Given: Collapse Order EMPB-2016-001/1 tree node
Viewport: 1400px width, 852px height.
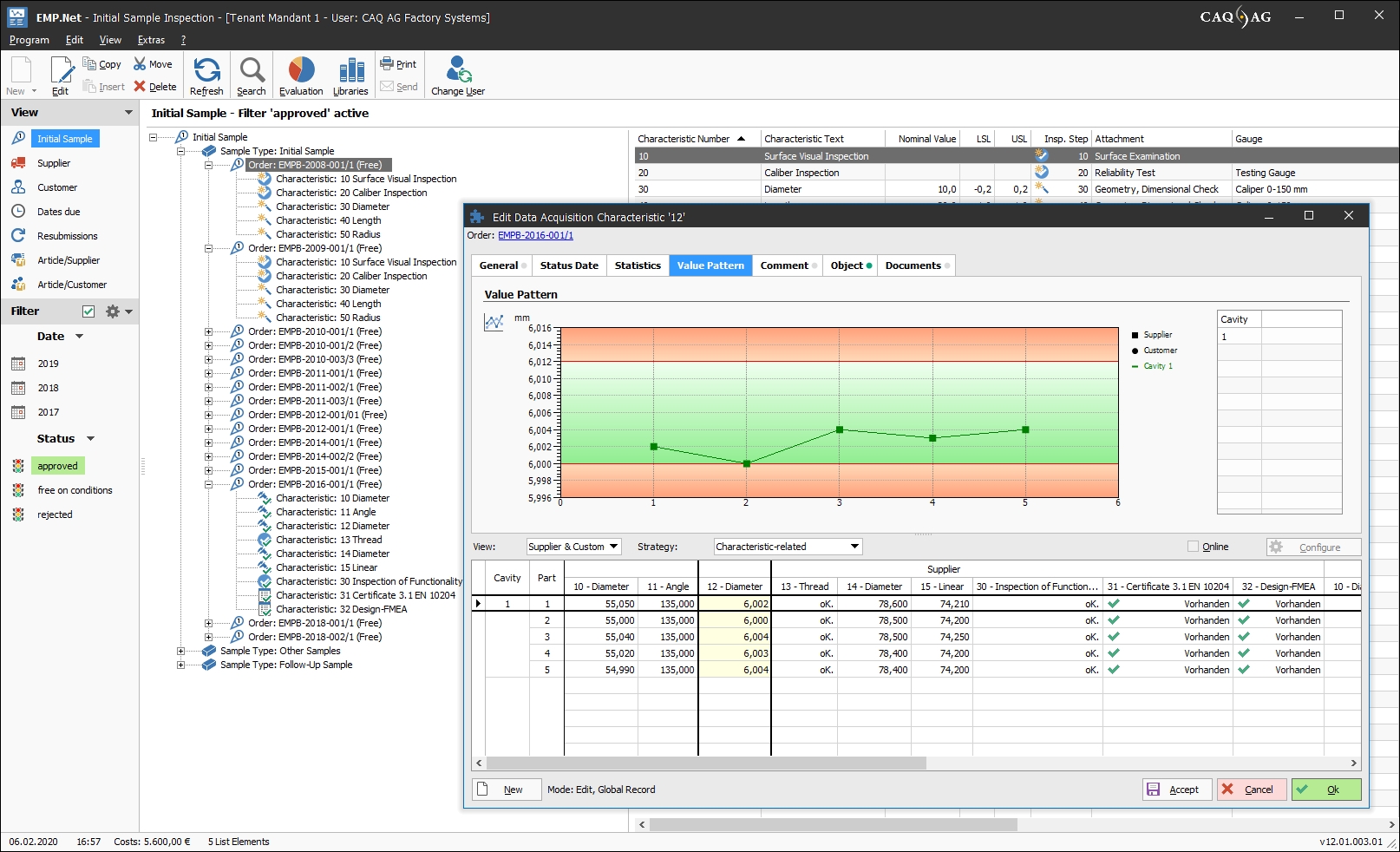Looking at the screenshot, I should point(208,484).
